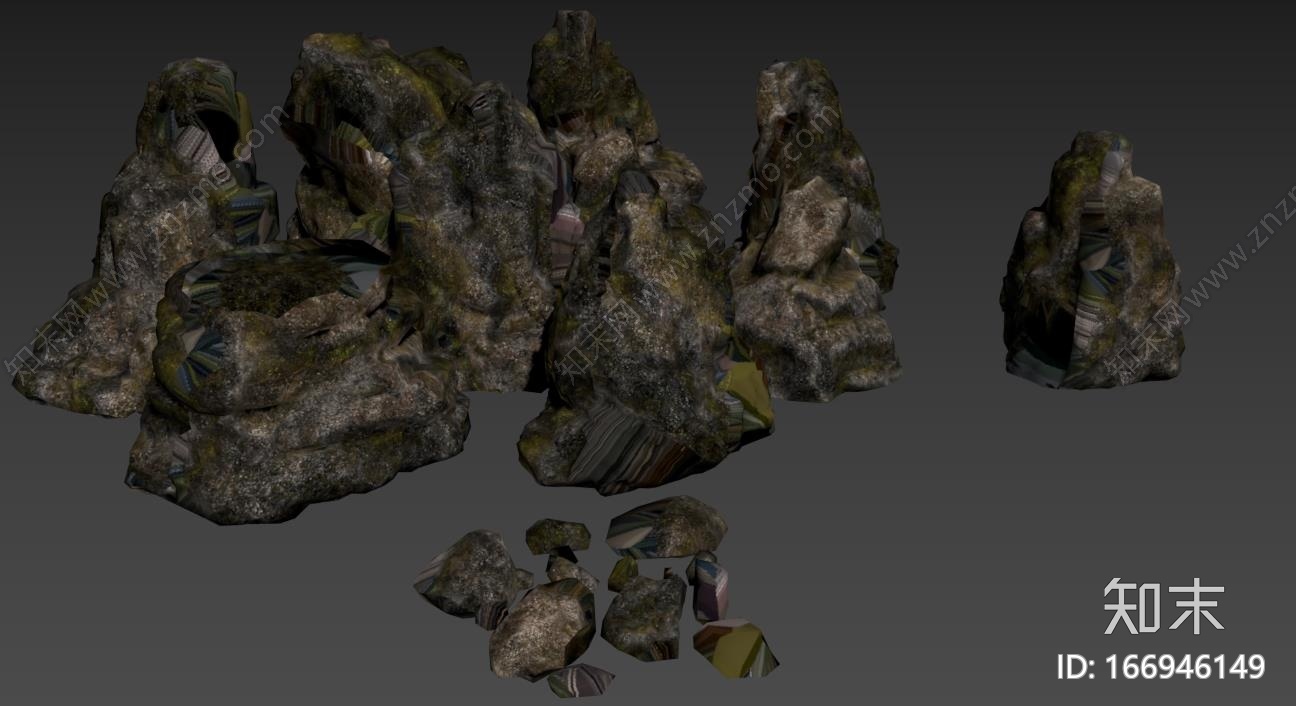Select the flat basin-shaped rock in front
Image resolution: width=1296 pixels, height=706 pixels.
pos(298,380)
